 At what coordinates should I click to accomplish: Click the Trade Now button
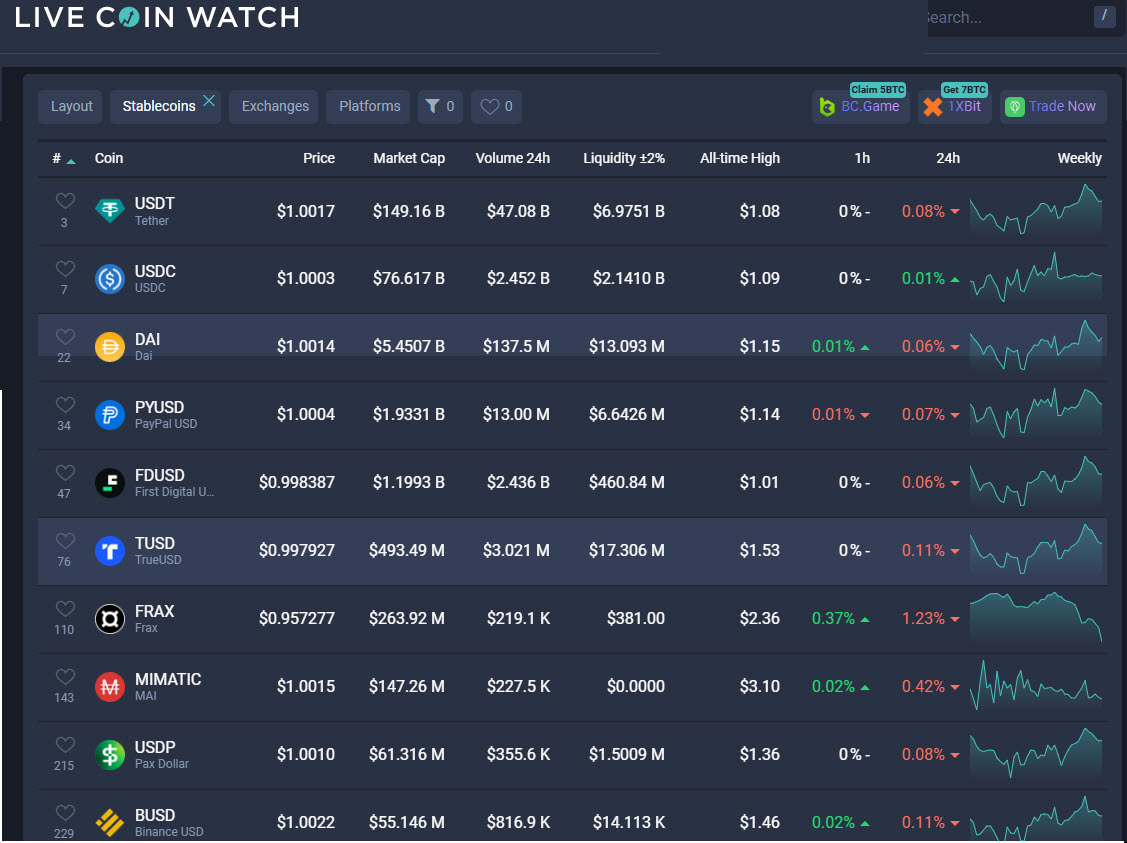click(1053, 106)
